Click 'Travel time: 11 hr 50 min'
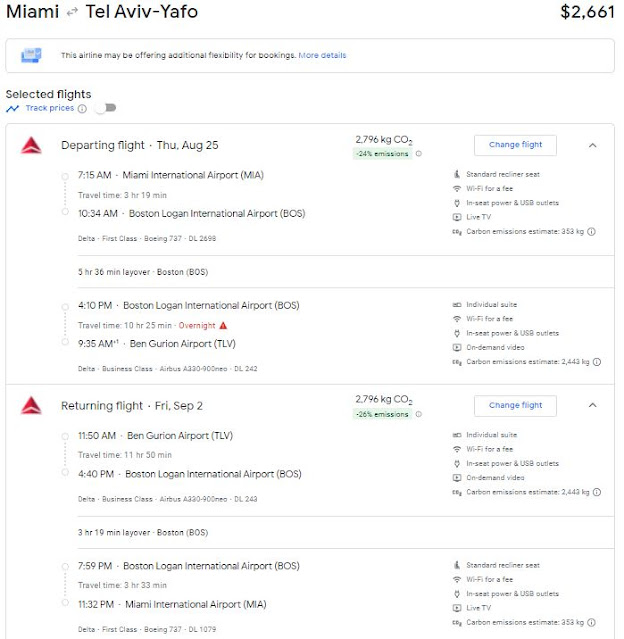This screenshot has height=639, width=624. coord(125,455)
